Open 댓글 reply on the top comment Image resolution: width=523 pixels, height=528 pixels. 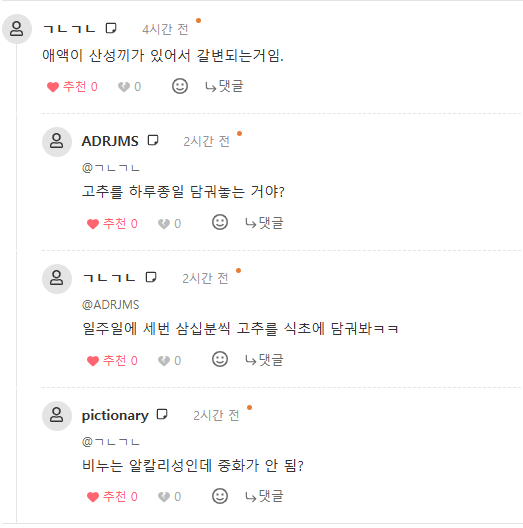pyautogui.click(x=224, y=86)
